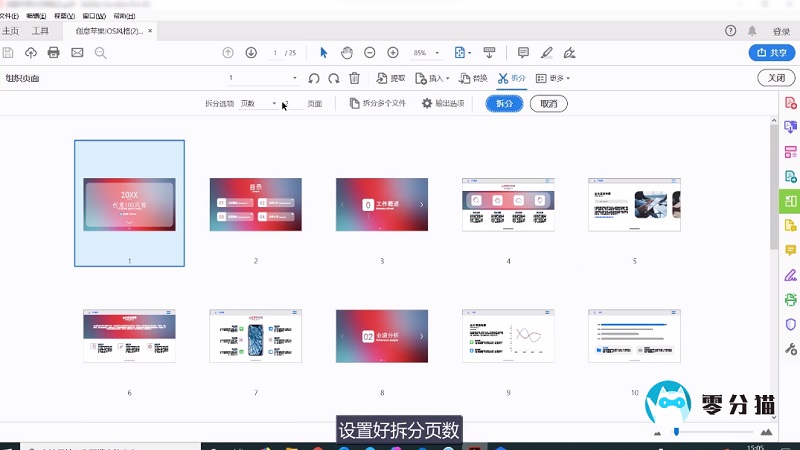Open the 页数 split-by dropdown
Image resolution: width=800 pixels, height=450 pixels.
click(x=259, y=103)
